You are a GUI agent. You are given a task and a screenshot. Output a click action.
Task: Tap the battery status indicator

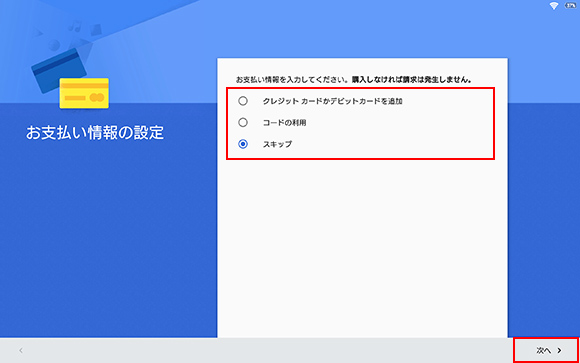570,6
